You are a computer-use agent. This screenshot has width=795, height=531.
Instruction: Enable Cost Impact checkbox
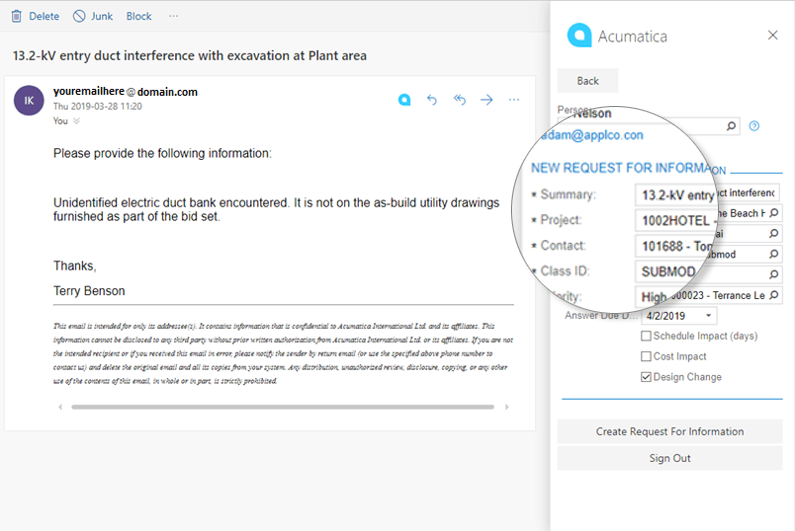coord(646,357)
